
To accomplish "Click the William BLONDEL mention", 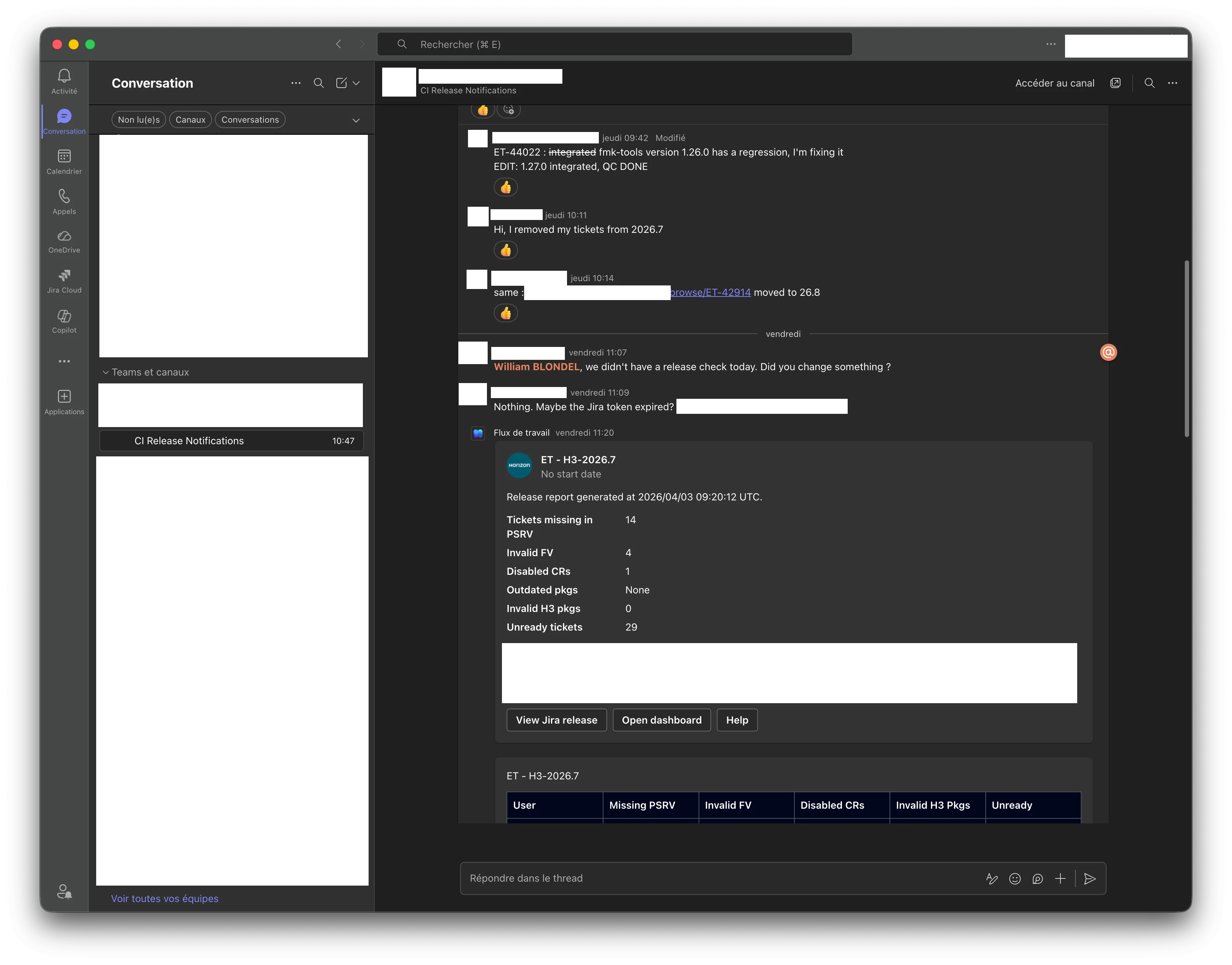I will pyautogui.click(x=537, y=367).
